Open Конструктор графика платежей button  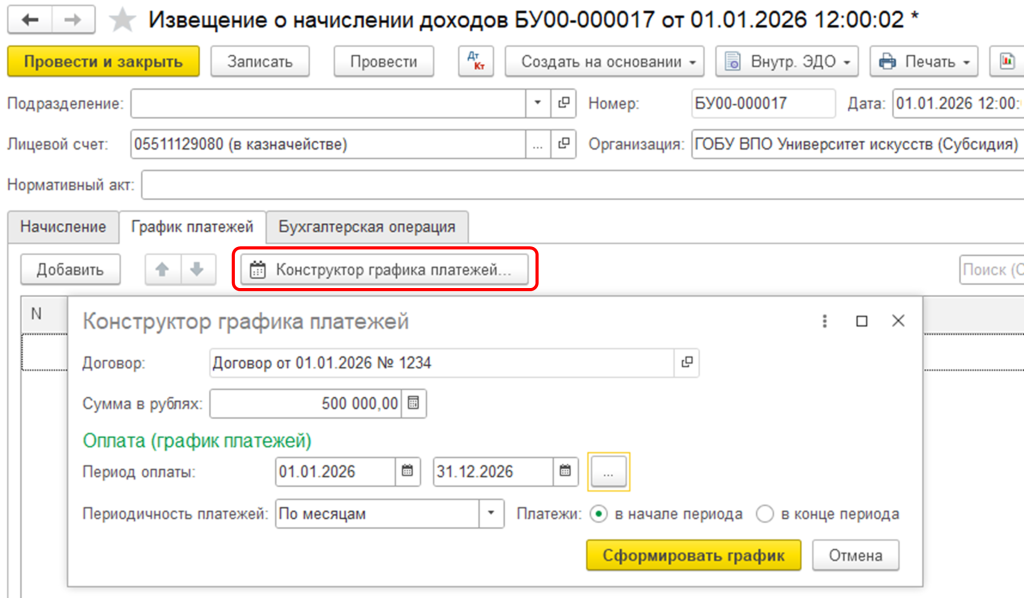[385, 269]
